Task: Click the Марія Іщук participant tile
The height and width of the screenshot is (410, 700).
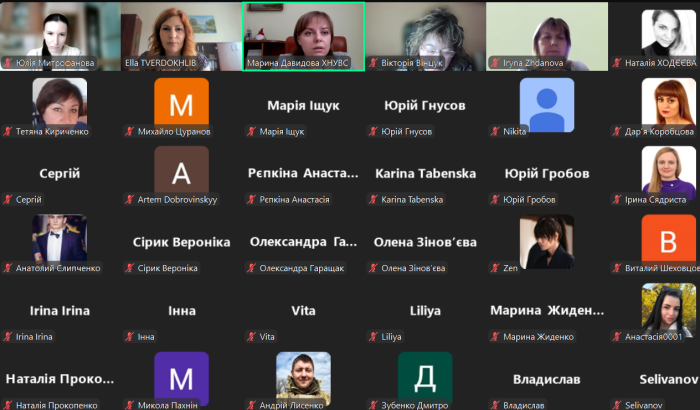Action: pos(303,105)
